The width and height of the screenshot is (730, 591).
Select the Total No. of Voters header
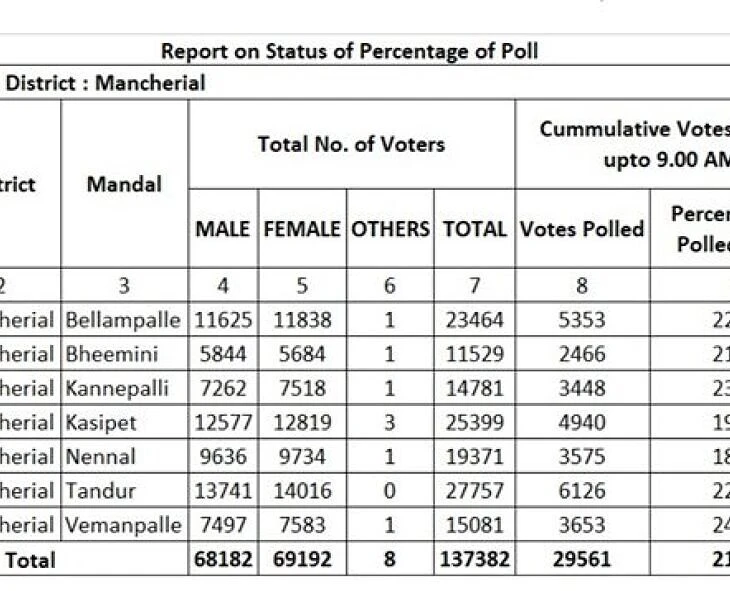(351, 144)
